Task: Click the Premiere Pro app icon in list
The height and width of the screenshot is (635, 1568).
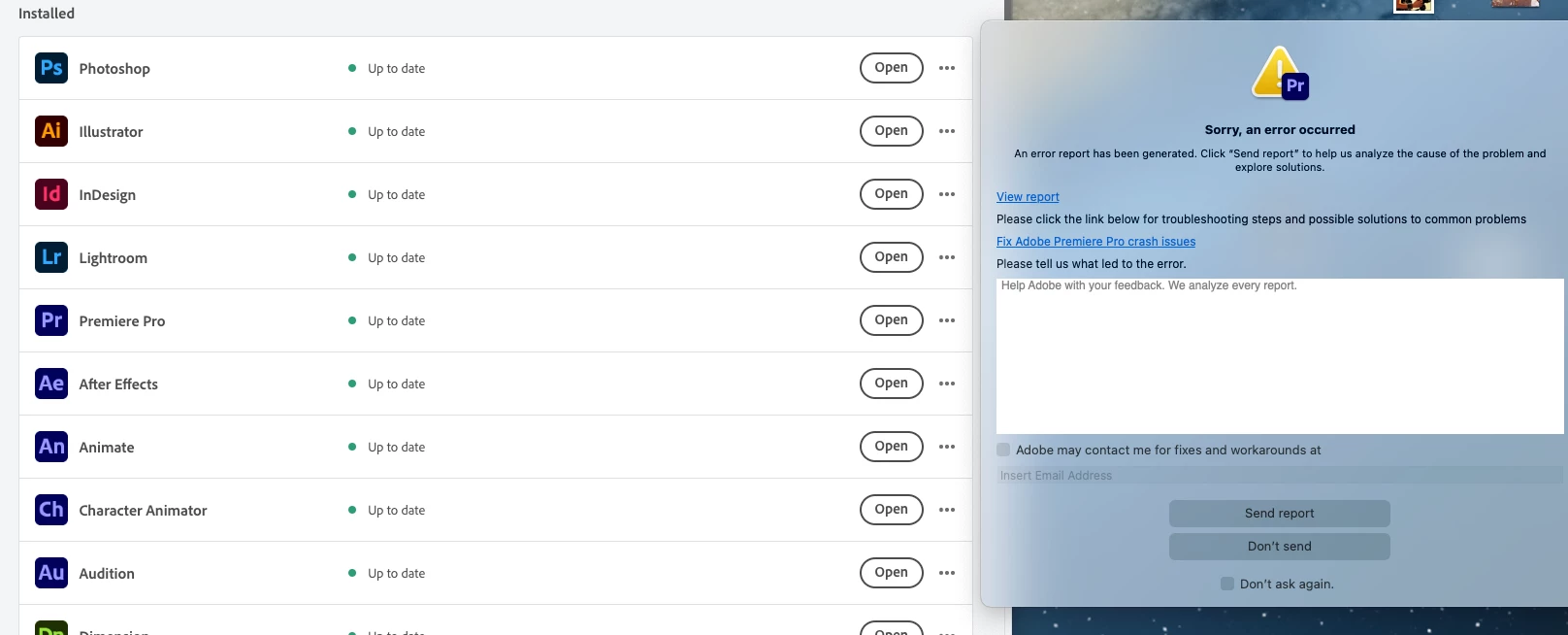Action: point(51,320)
